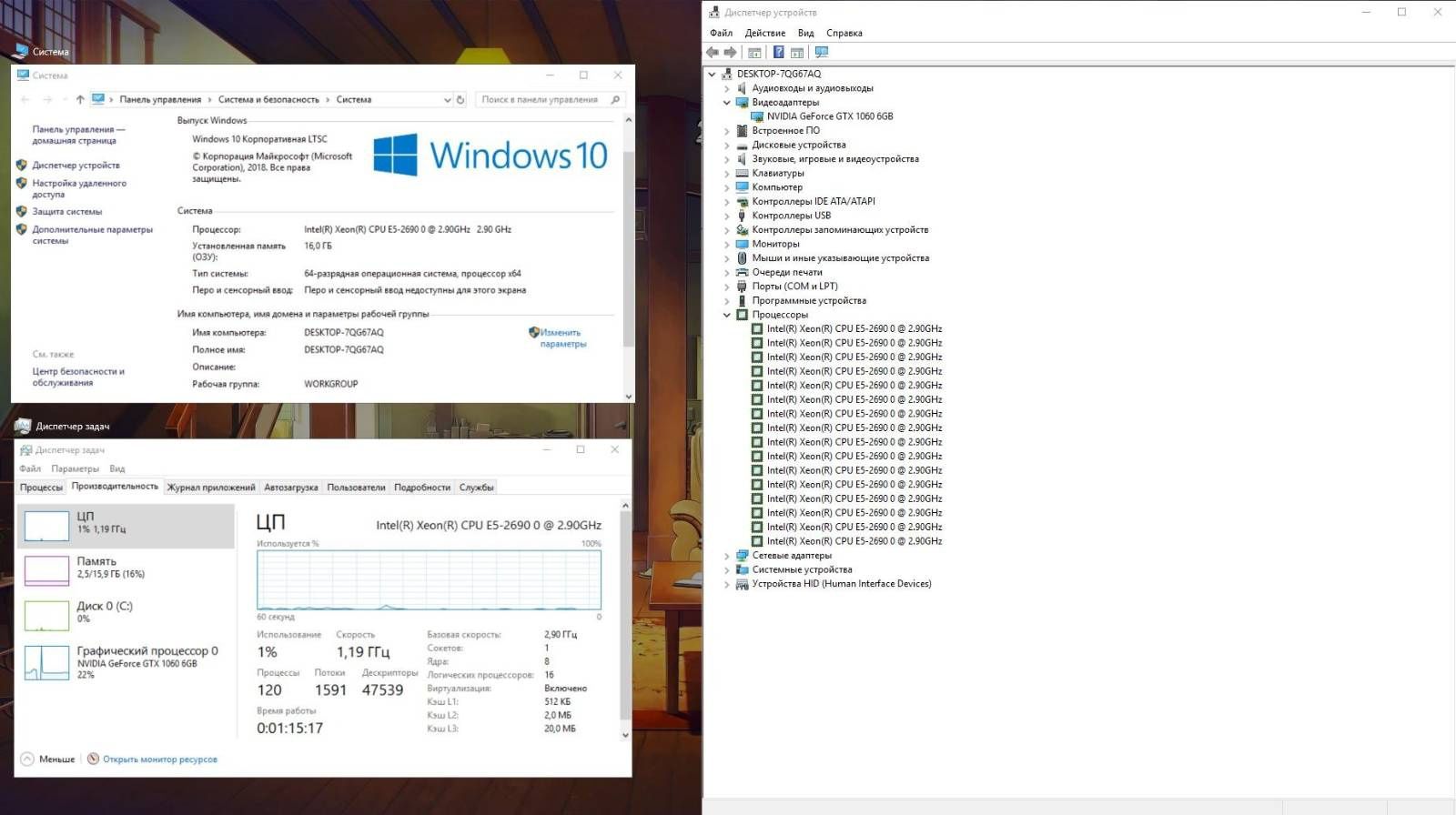The image size is (1456, 815).
Task: Click the Клавиатуры category icon
Action: (x=742, y=173)
